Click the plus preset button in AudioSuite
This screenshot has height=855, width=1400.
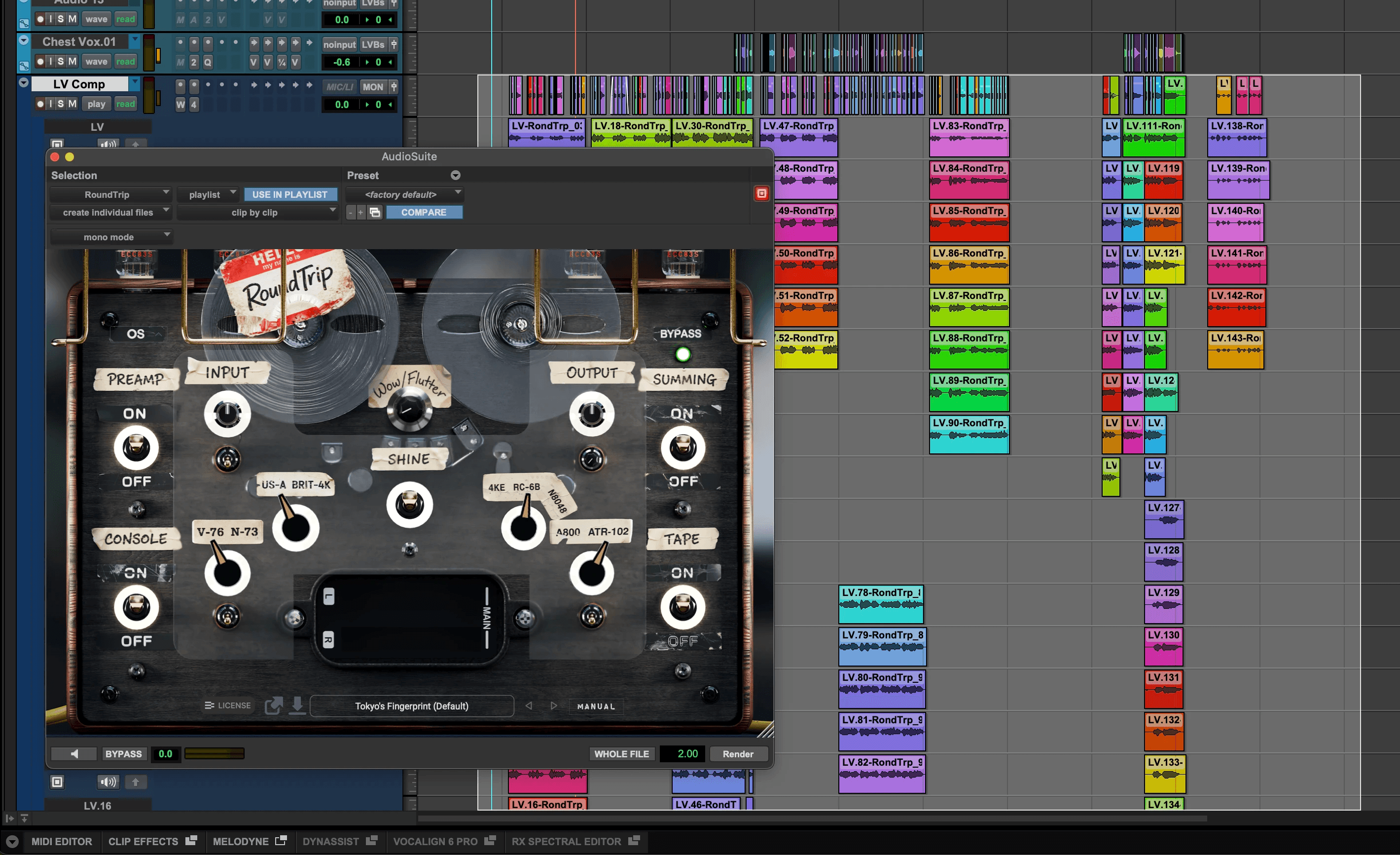(x=360, y=212)
